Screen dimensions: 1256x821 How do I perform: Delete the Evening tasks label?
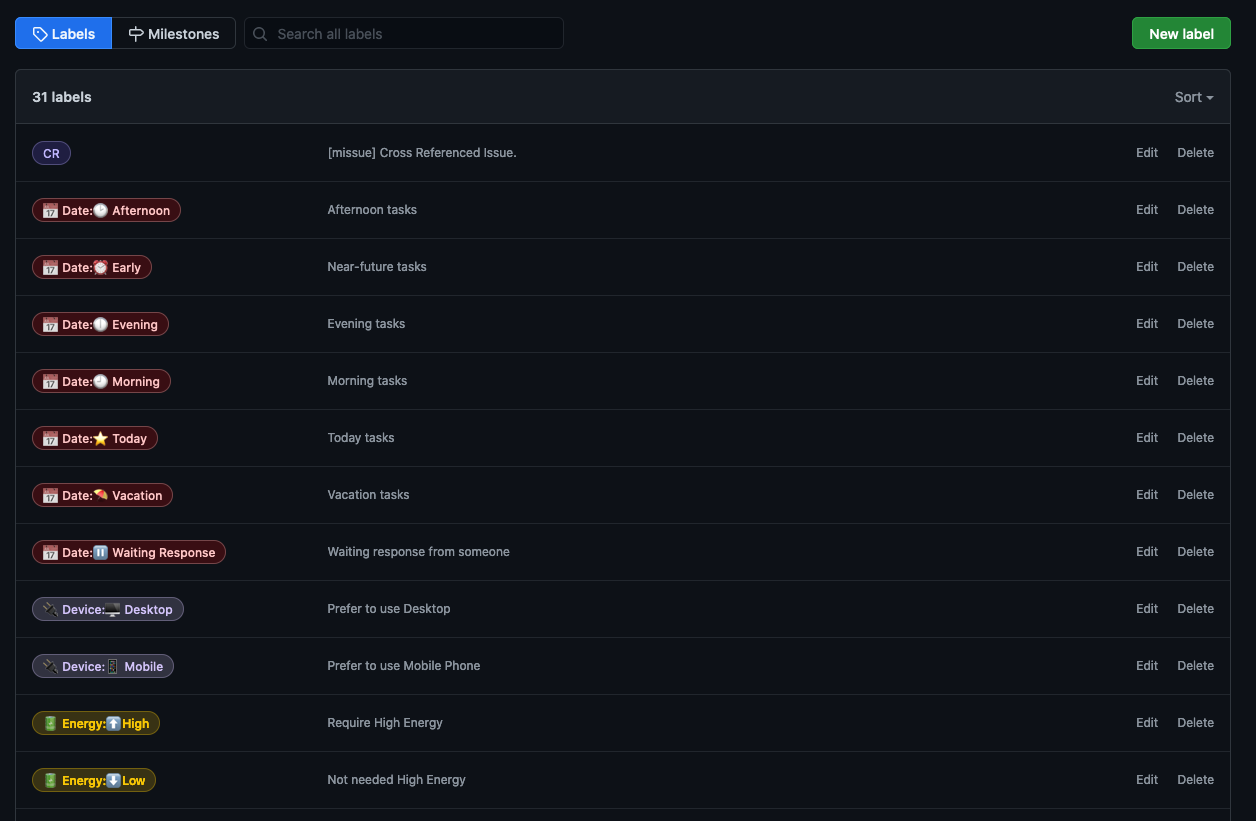tap(1195, 324)
